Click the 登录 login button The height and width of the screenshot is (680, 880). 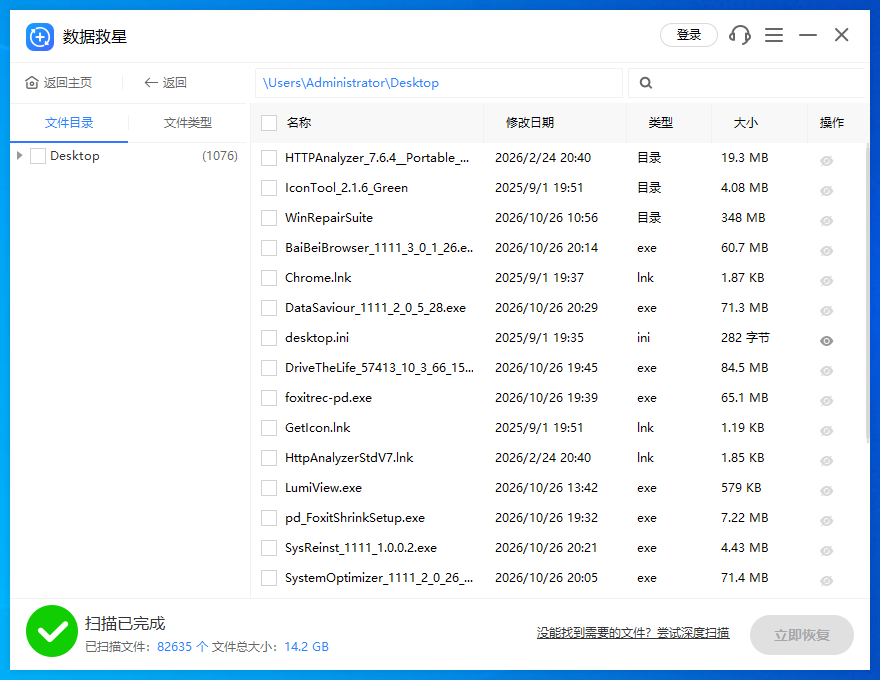(689, 35)
